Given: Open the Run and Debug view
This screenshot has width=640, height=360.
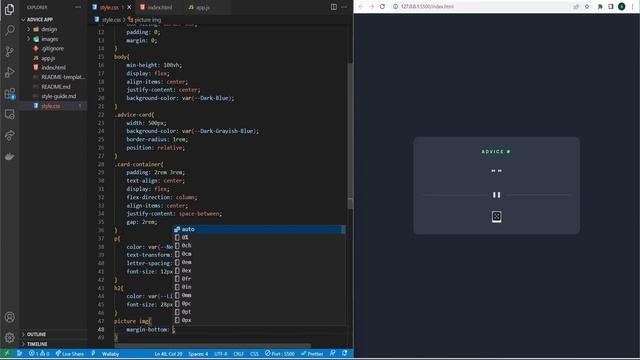Looking at the screenshot, I should pos(9,72).
